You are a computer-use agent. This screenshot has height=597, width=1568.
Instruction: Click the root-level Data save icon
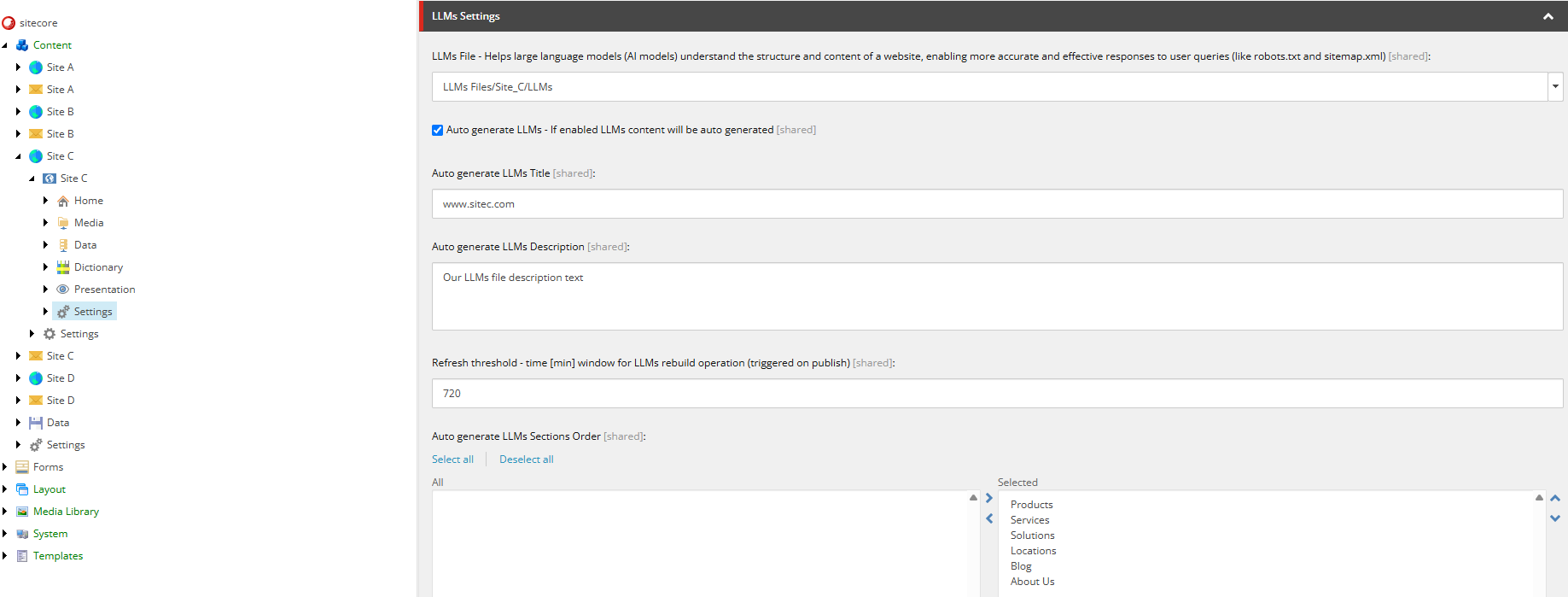pyautogui.click(x=36, y=423)
